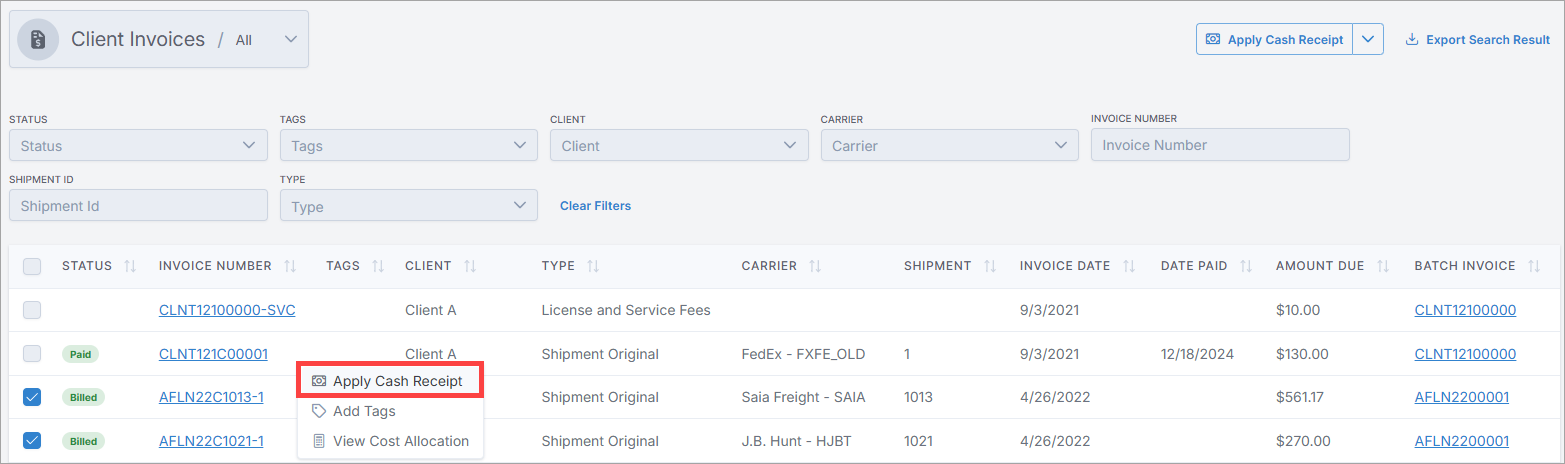Uncheck the AFLN22C1021-1 row checkbox
Screen dimensions: 1565x464
tap(32, 440)
